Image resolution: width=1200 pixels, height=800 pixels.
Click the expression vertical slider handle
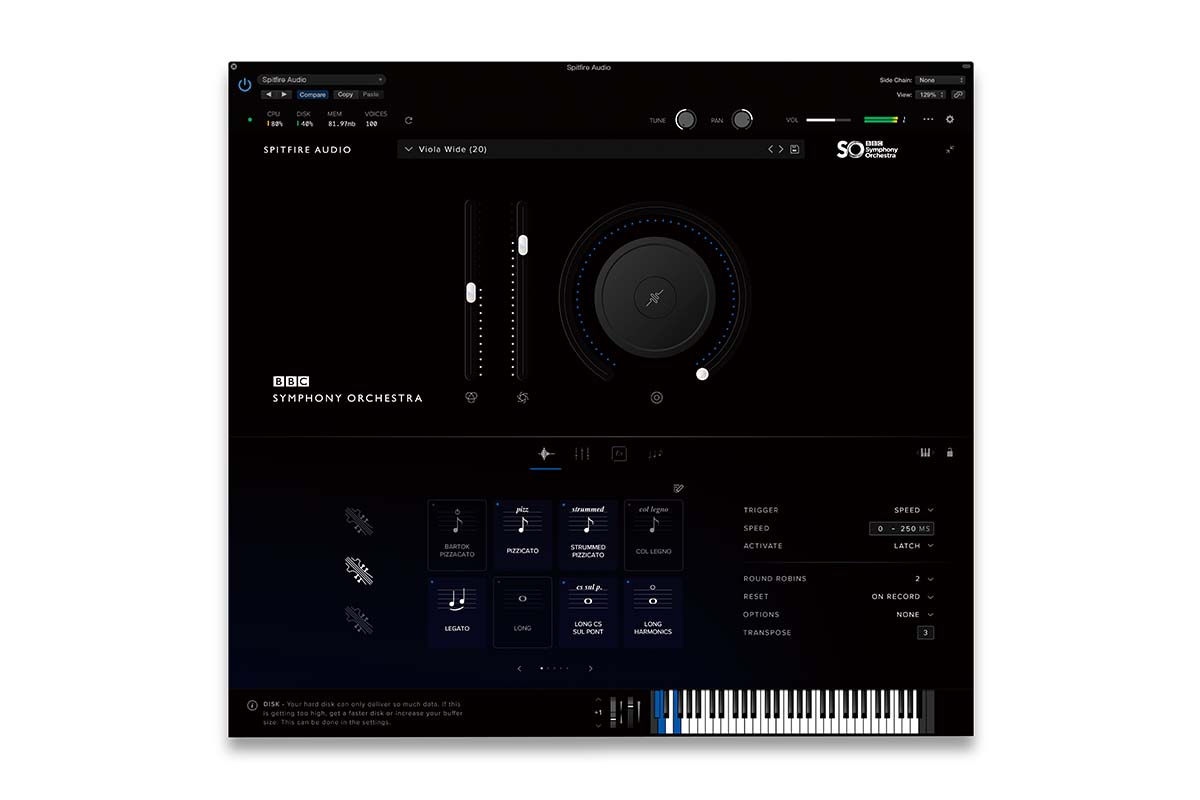[471, 293]
